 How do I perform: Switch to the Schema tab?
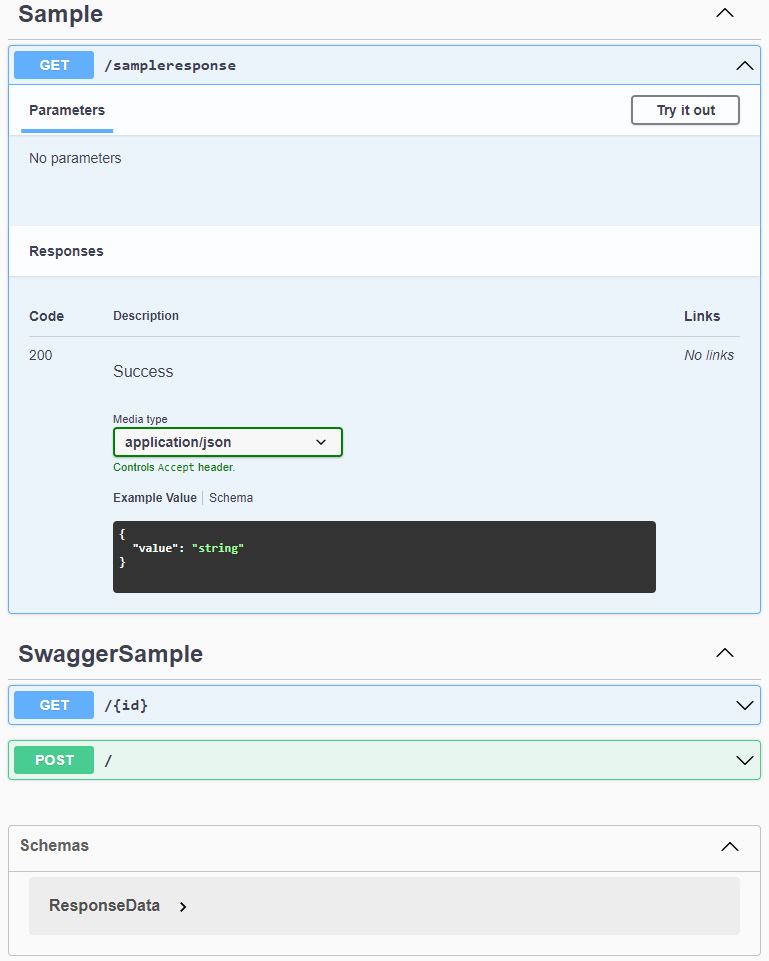tap(231, 498)
